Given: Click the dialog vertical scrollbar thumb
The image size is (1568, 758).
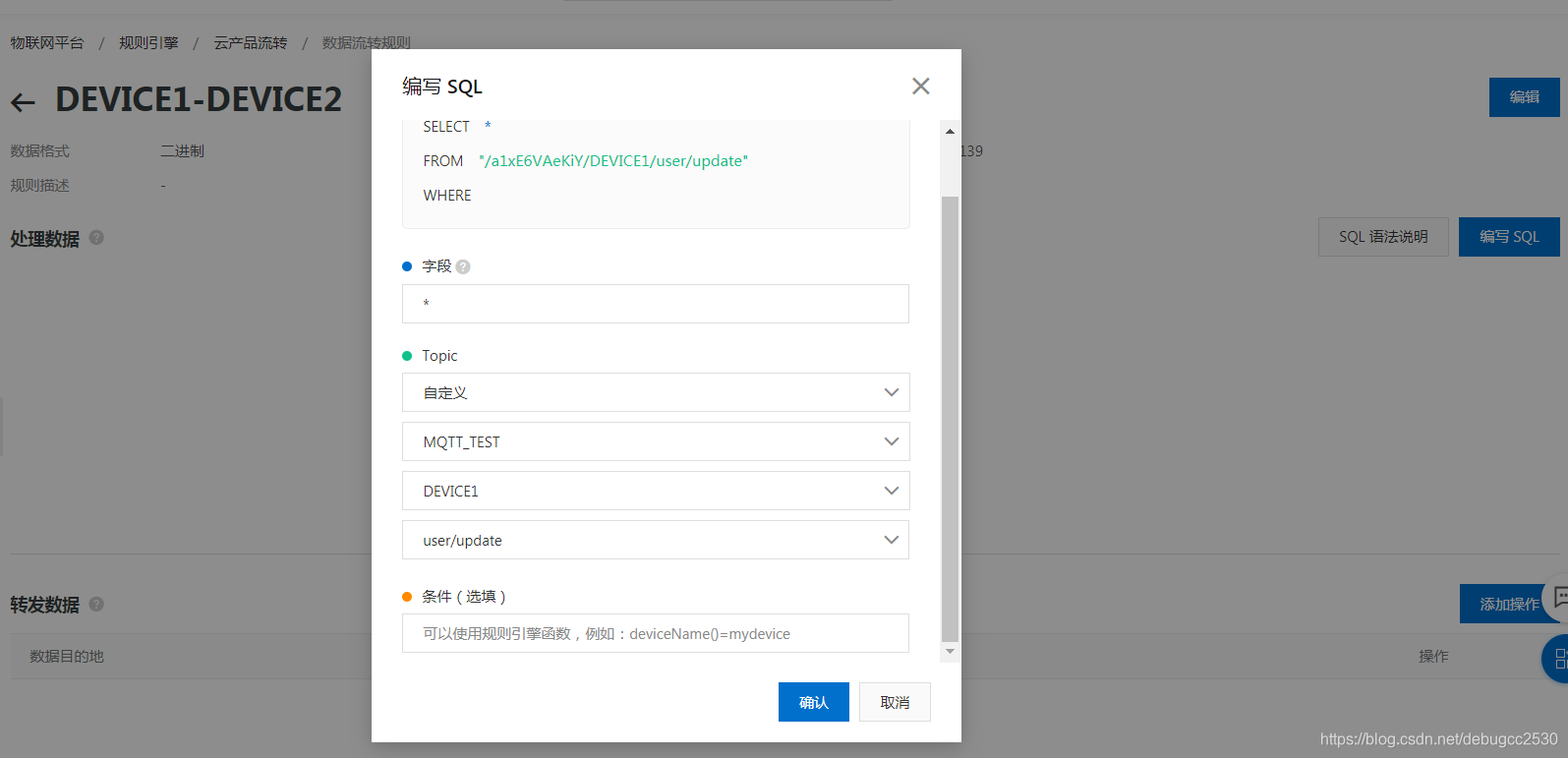Looking at the screenshot, I should point(950,419).
